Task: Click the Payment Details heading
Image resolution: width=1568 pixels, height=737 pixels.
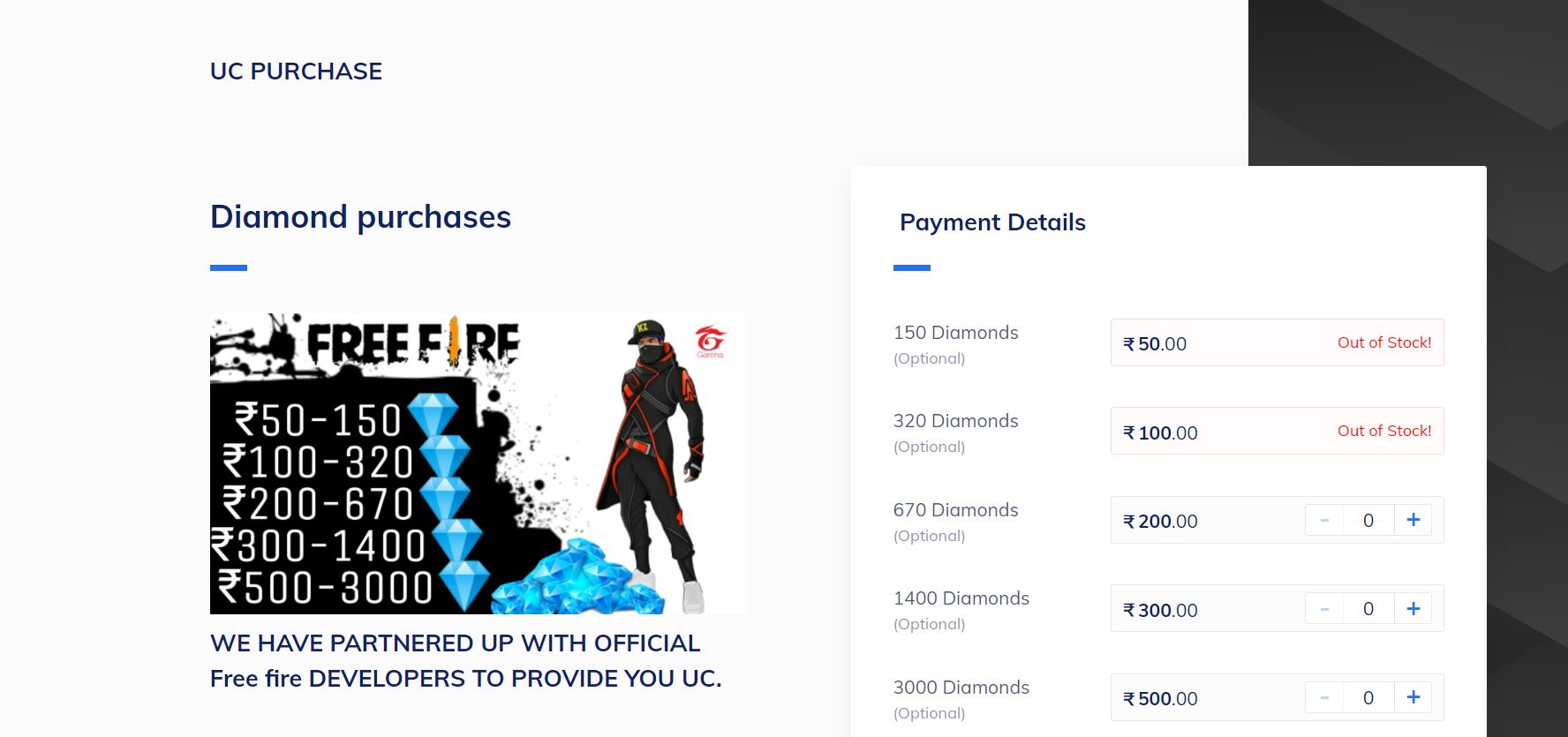Action: coord(992,222)
